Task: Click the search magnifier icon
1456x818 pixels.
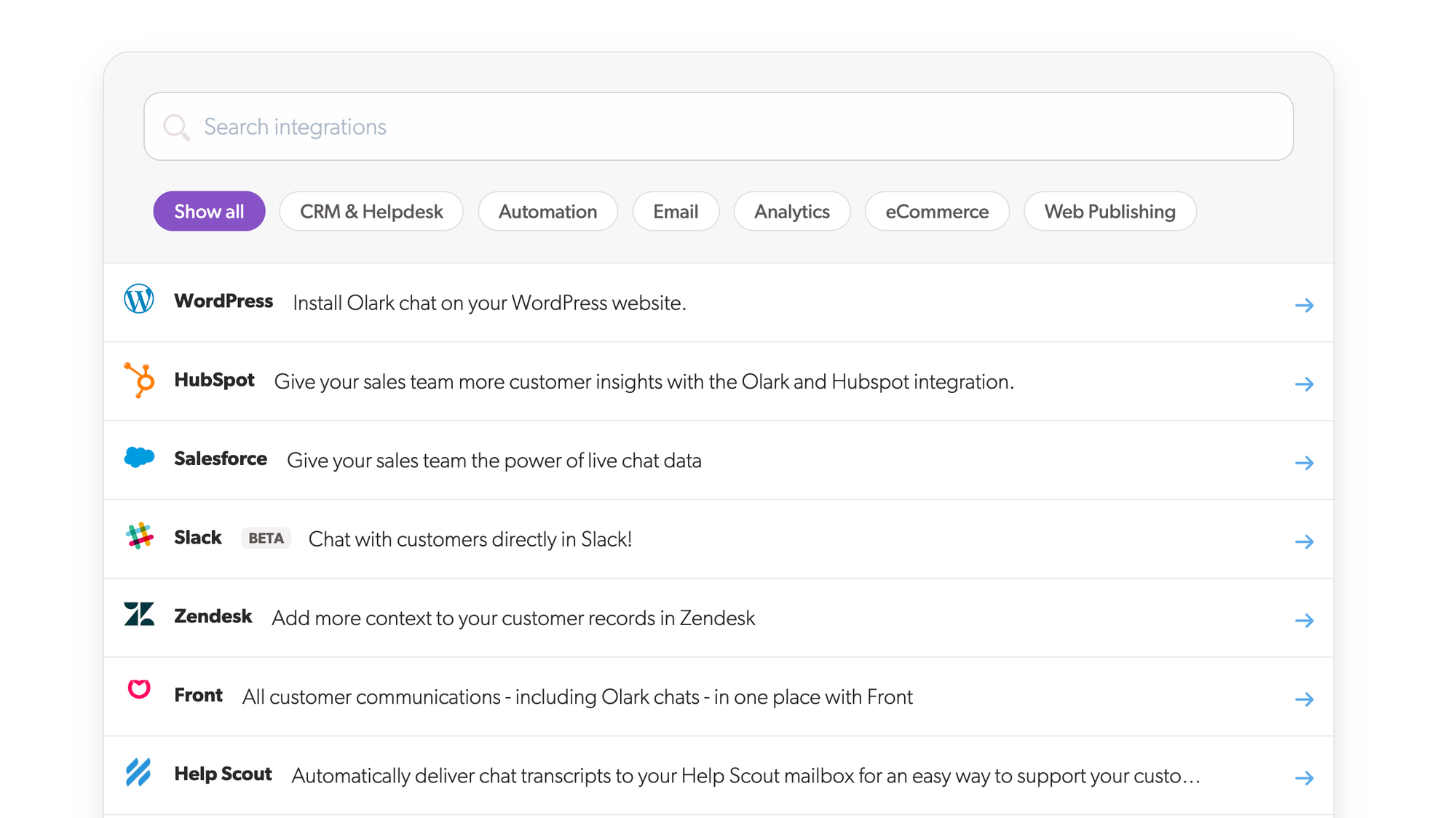Action: [175, 127]
